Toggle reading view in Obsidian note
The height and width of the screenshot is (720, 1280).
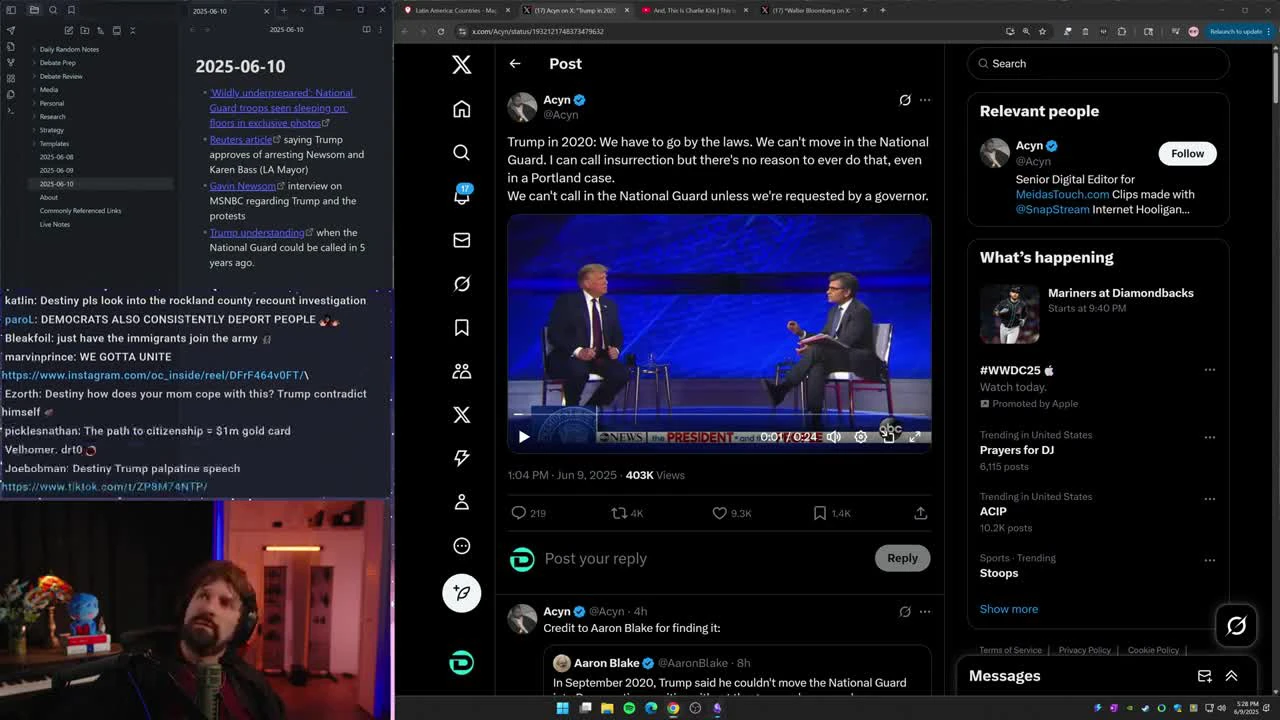click(x=366, y=30)
